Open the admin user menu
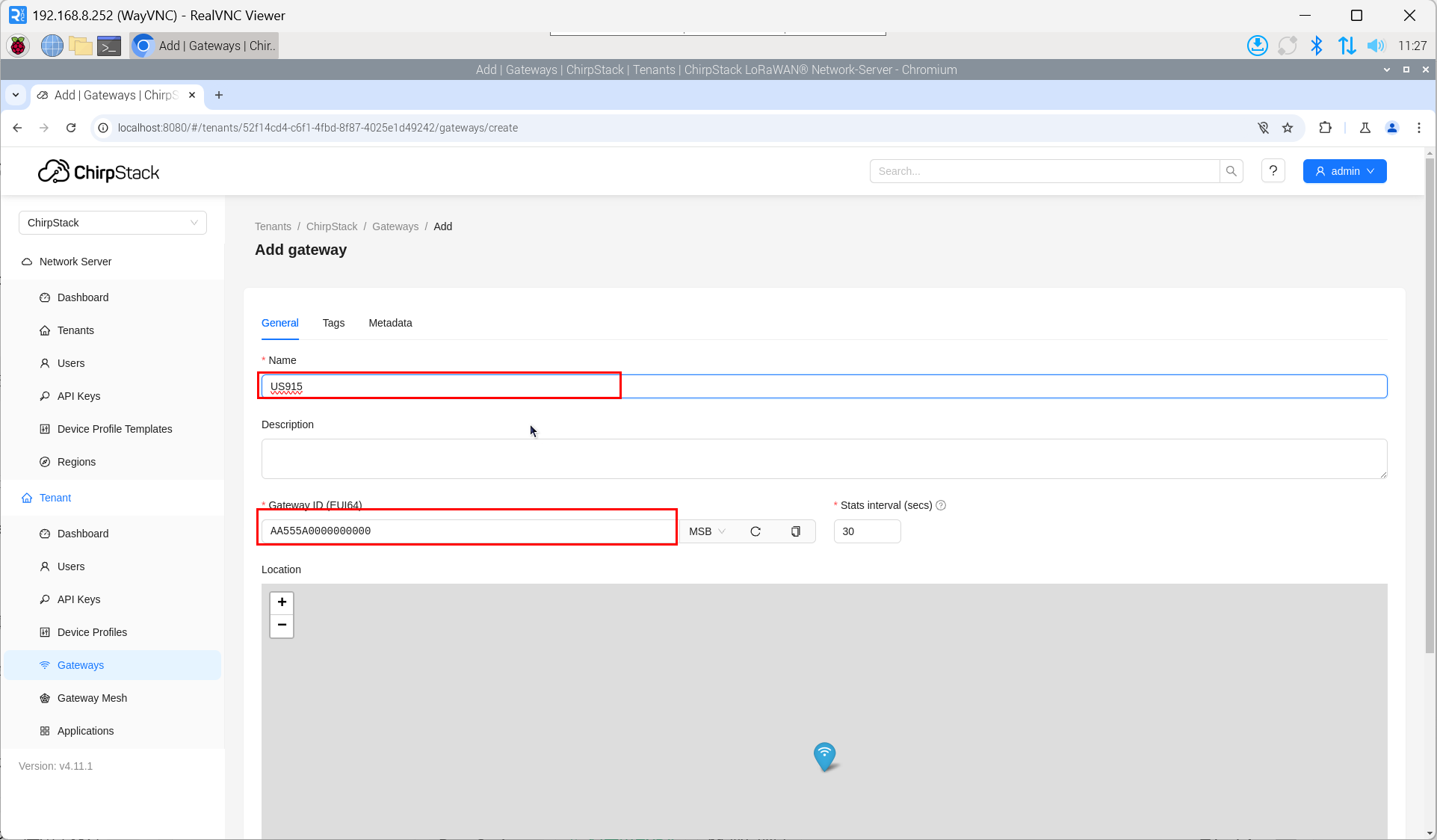Image resolution: width=1437 pixels, height=840 pixels. (1344, 171)
